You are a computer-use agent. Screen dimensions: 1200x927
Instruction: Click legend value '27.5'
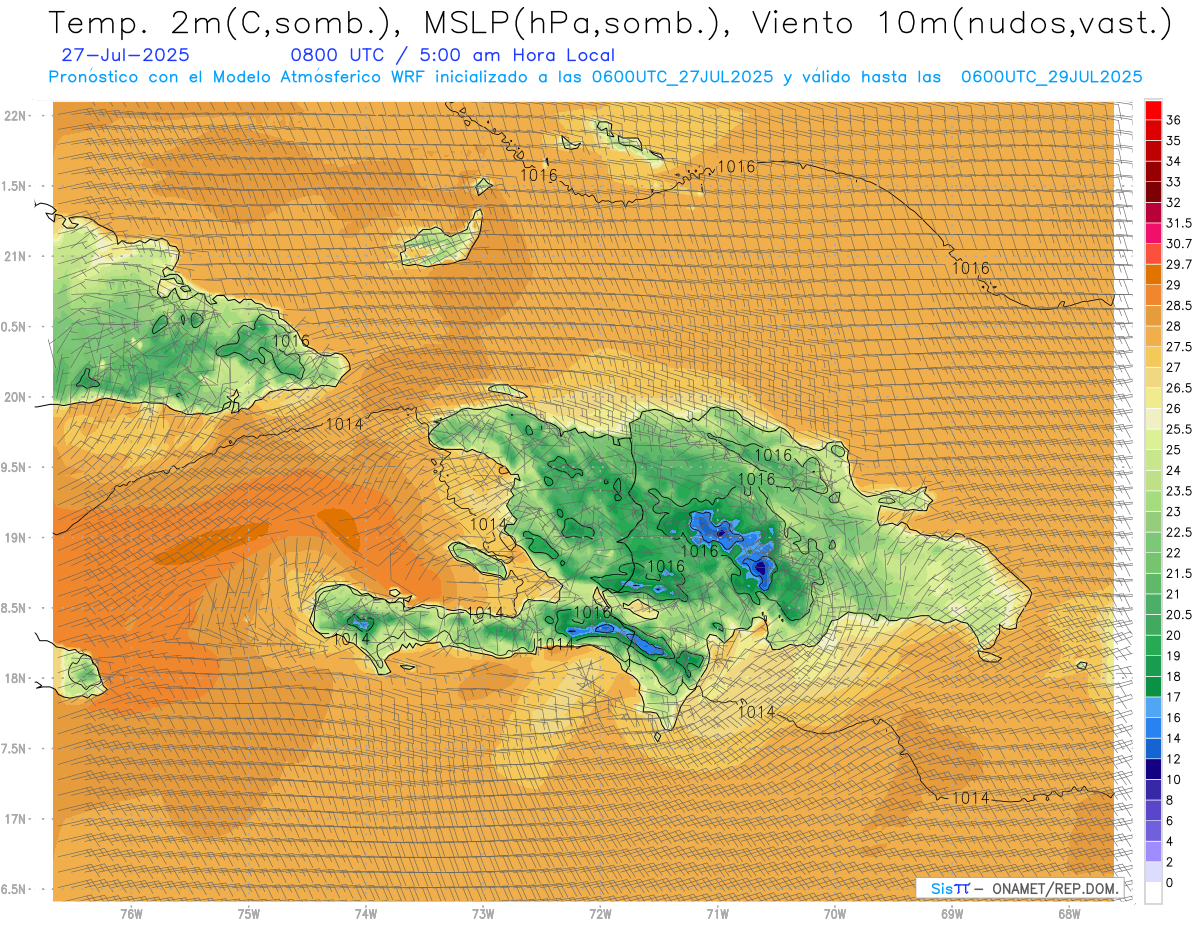click(x=1179, y=347)
